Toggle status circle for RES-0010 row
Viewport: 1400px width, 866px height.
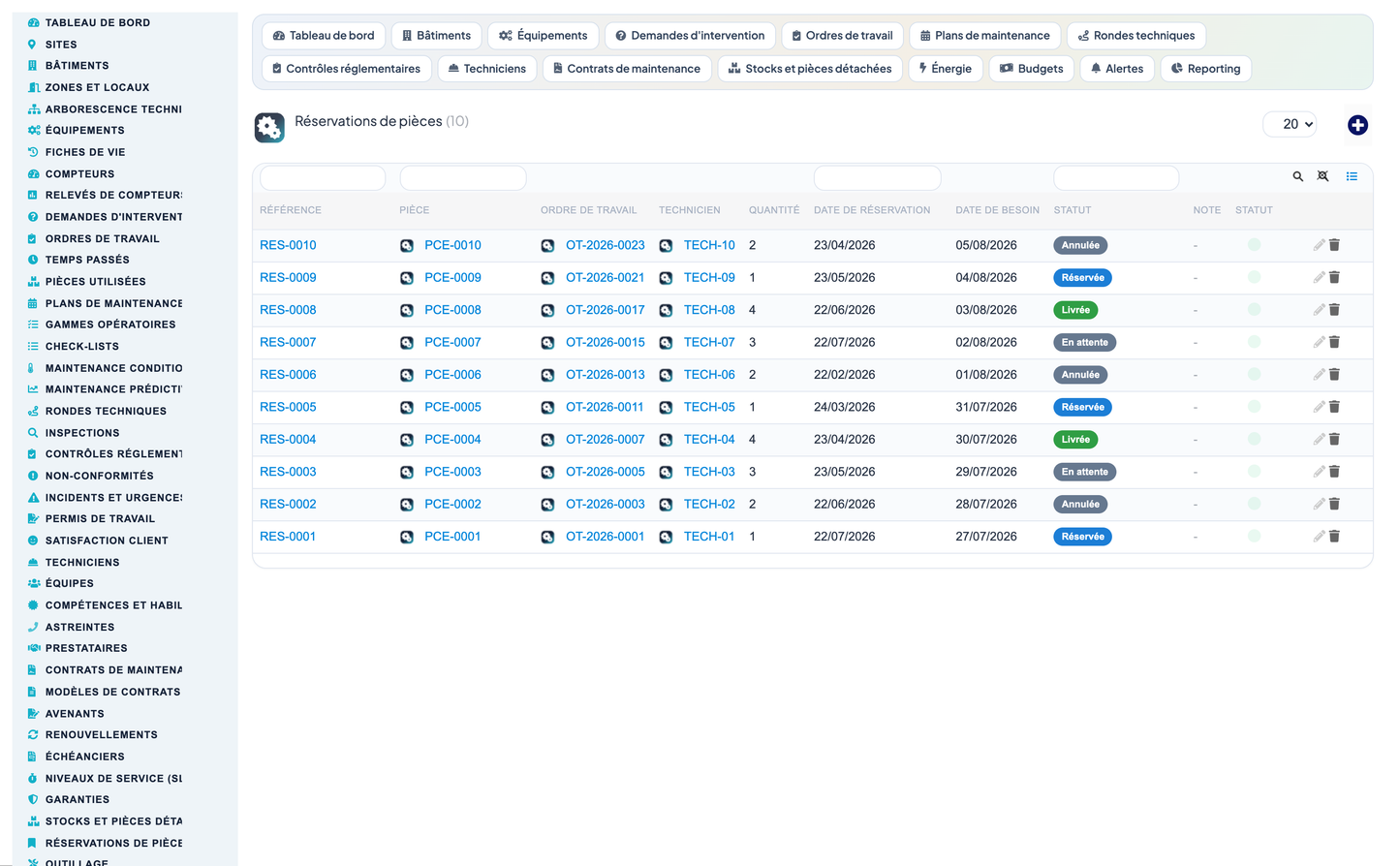1254,245
